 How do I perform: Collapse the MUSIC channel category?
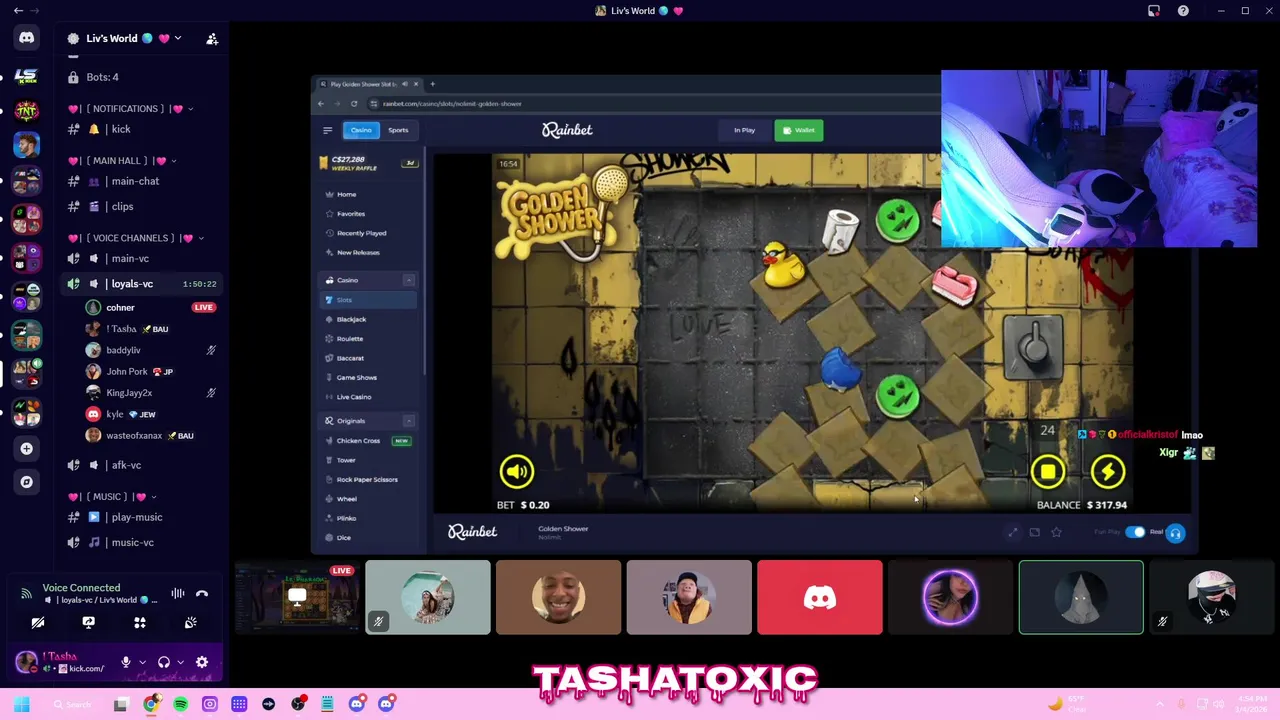(x=111, y=496)
